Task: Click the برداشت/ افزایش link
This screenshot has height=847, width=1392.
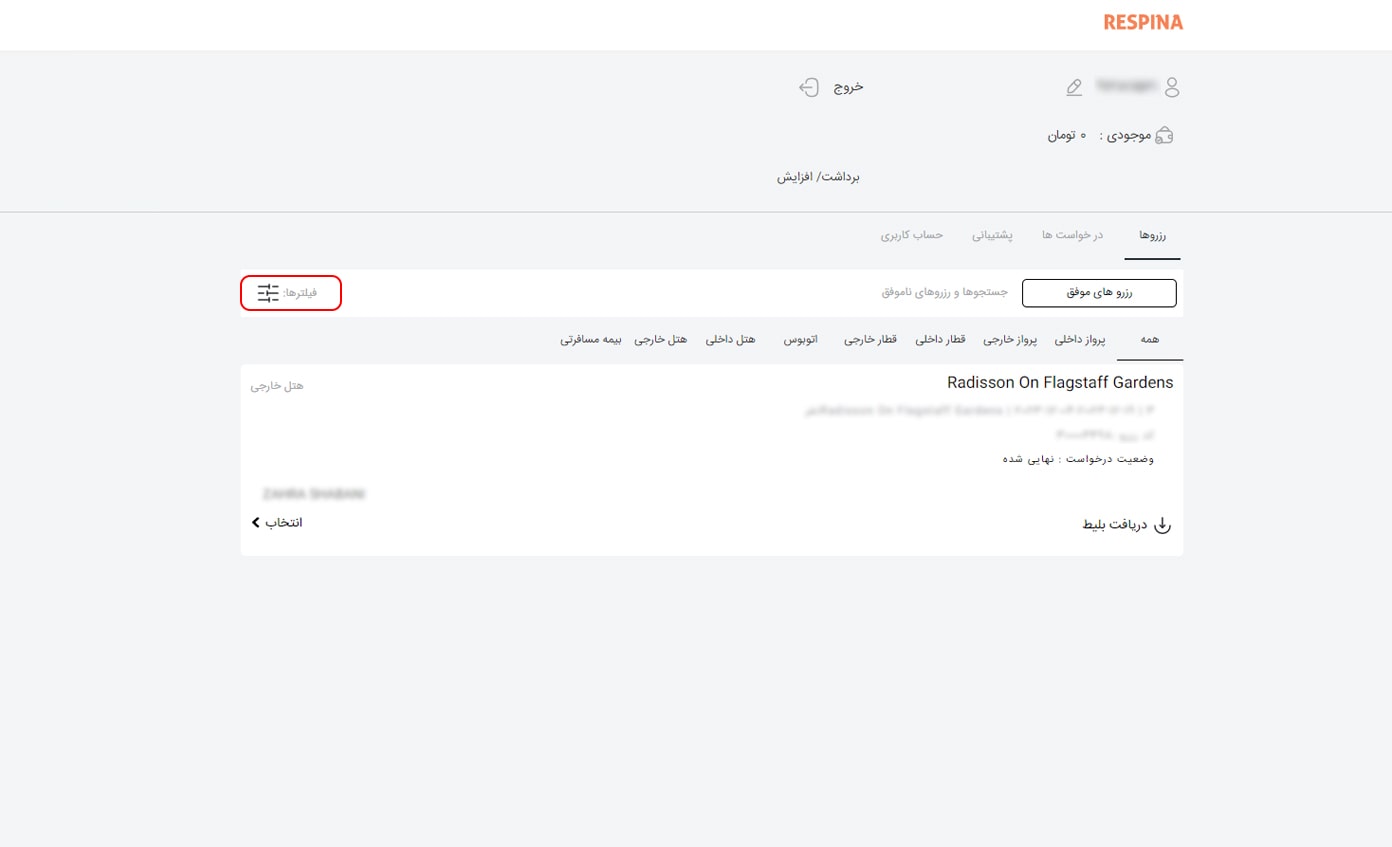Action: [x=818, y=177]
